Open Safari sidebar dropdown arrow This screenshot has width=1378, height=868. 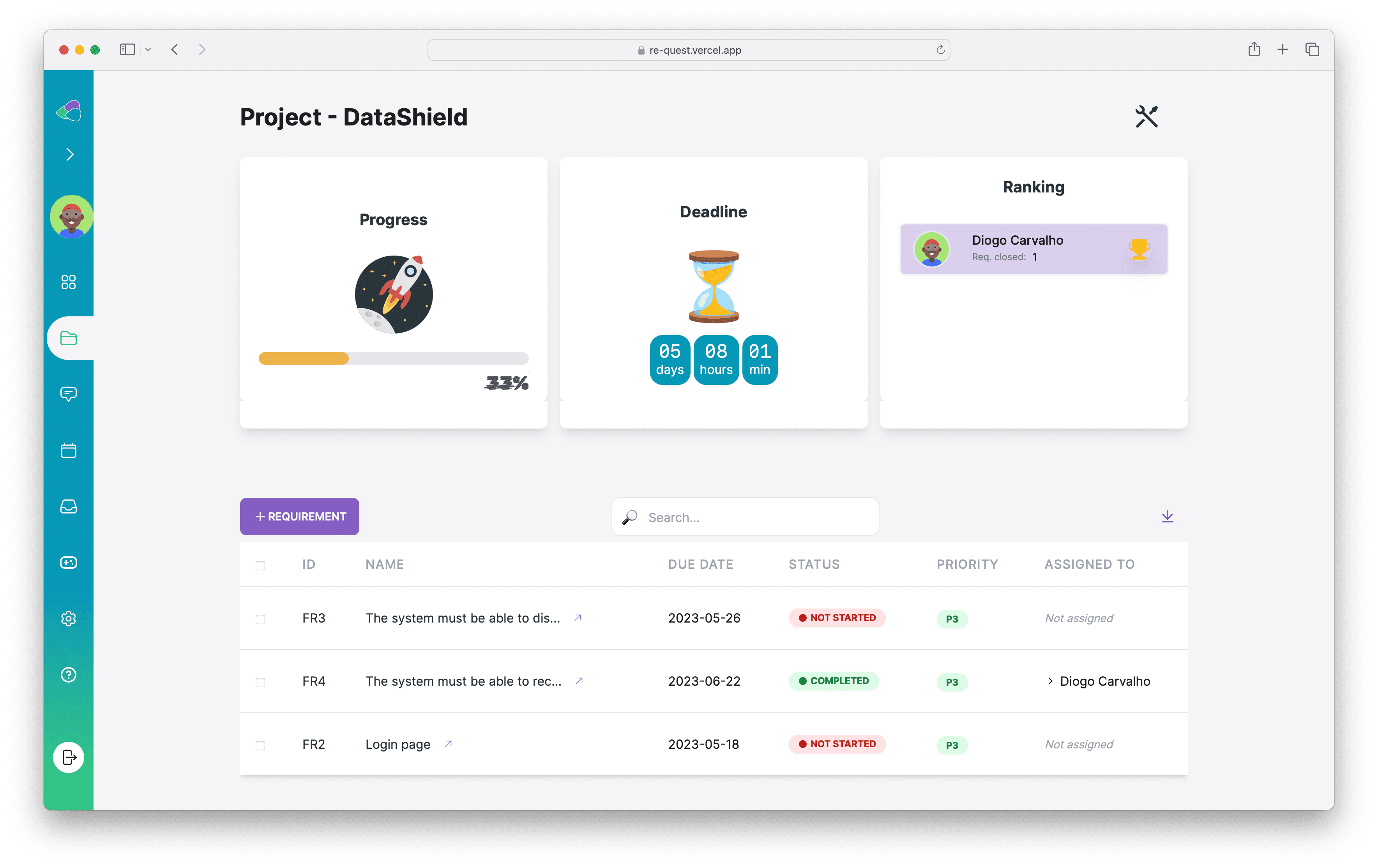148,50
